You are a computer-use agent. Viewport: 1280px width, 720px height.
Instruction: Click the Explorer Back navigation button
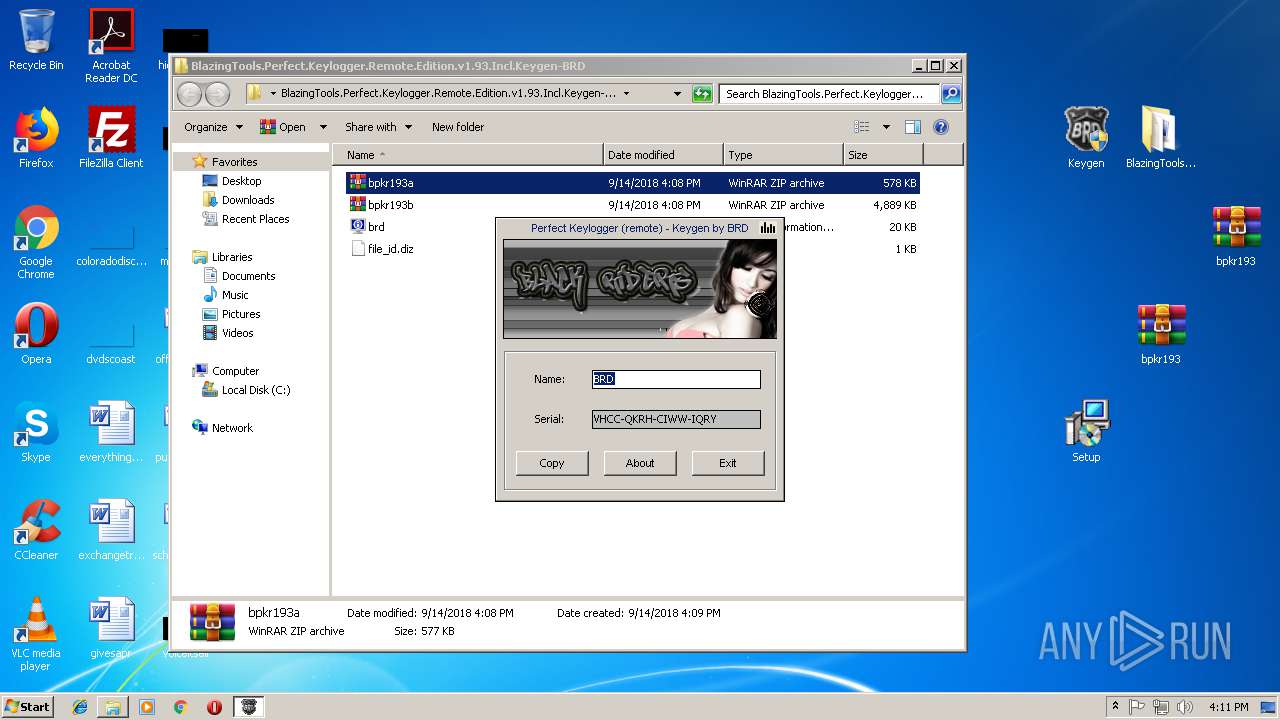click(189, 94)
